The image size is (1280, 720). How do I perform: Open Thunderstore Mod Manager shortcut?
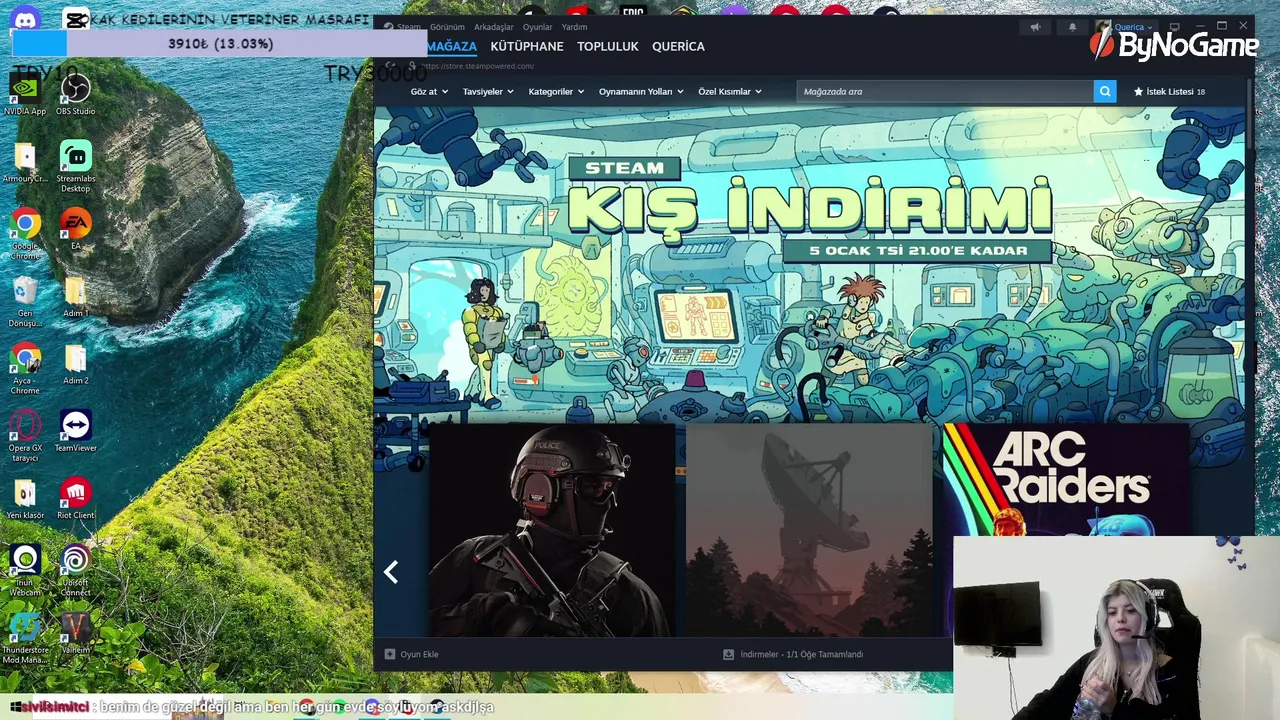click(x=25, y=637)
